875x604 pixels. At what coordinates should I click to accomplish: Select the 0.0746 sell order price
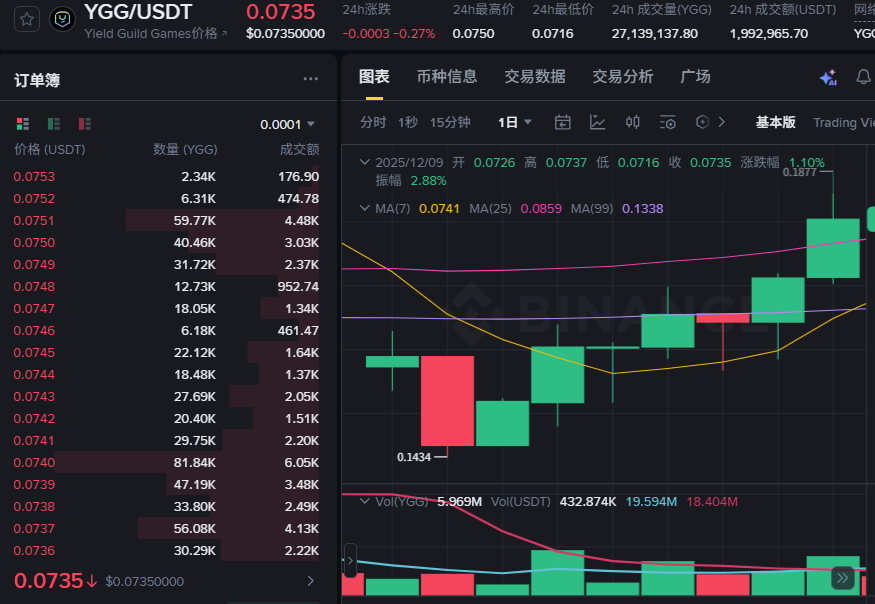point(34,330)
